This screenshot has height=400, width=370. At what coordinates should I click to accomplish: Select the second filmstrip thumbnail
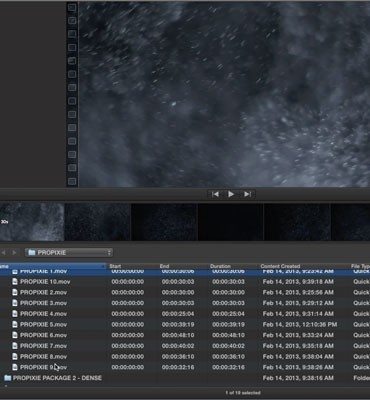pos(97,222)
